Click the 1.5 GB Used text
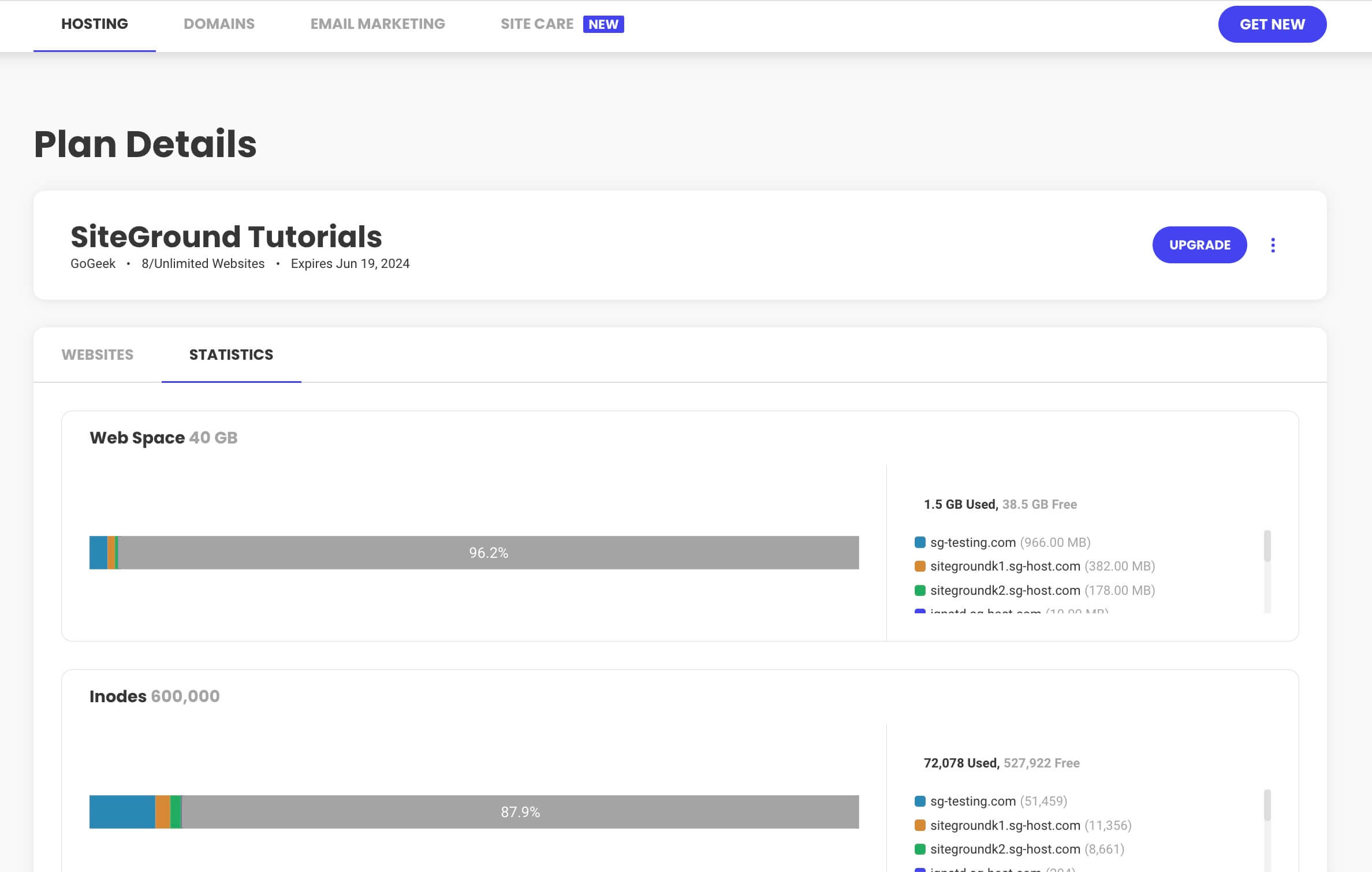 [961, 504]
